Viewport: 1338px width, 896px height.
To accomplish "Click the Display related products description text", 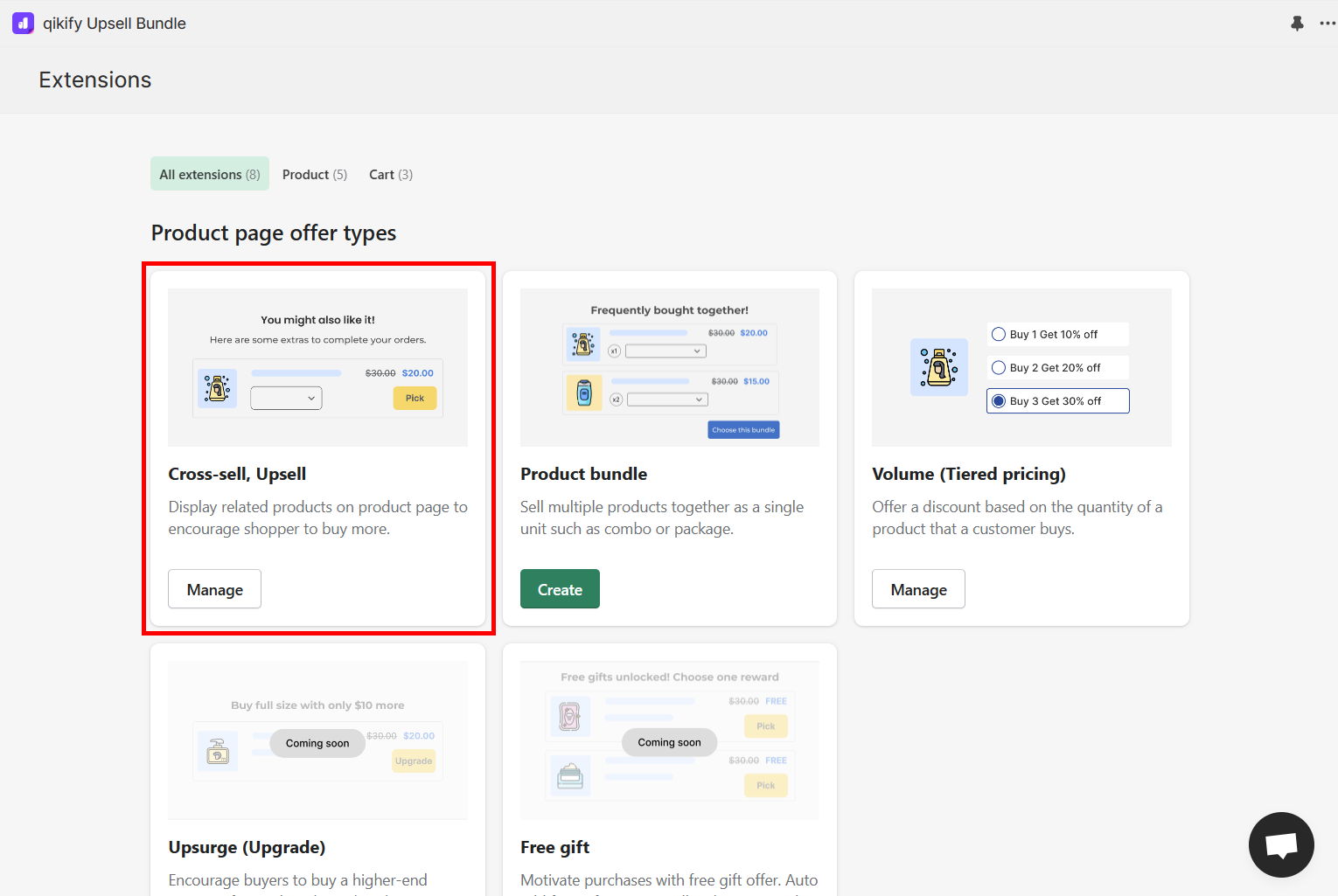I will point(317,517).
